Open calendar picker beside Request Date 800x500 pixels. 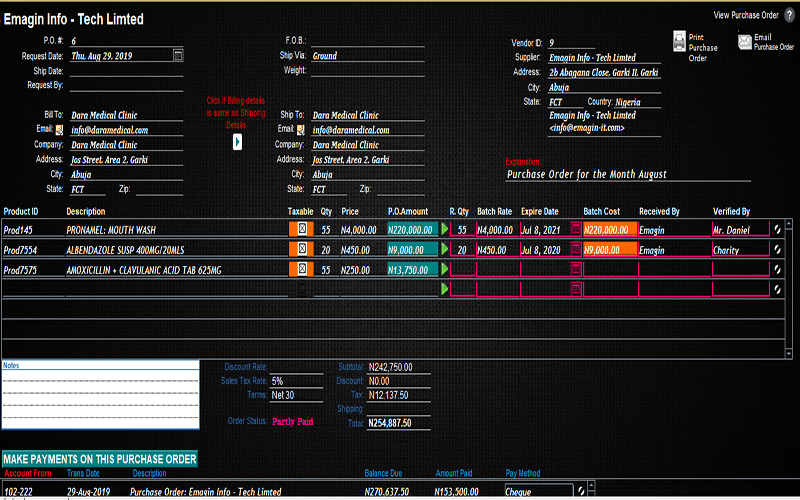click(178, 56)
